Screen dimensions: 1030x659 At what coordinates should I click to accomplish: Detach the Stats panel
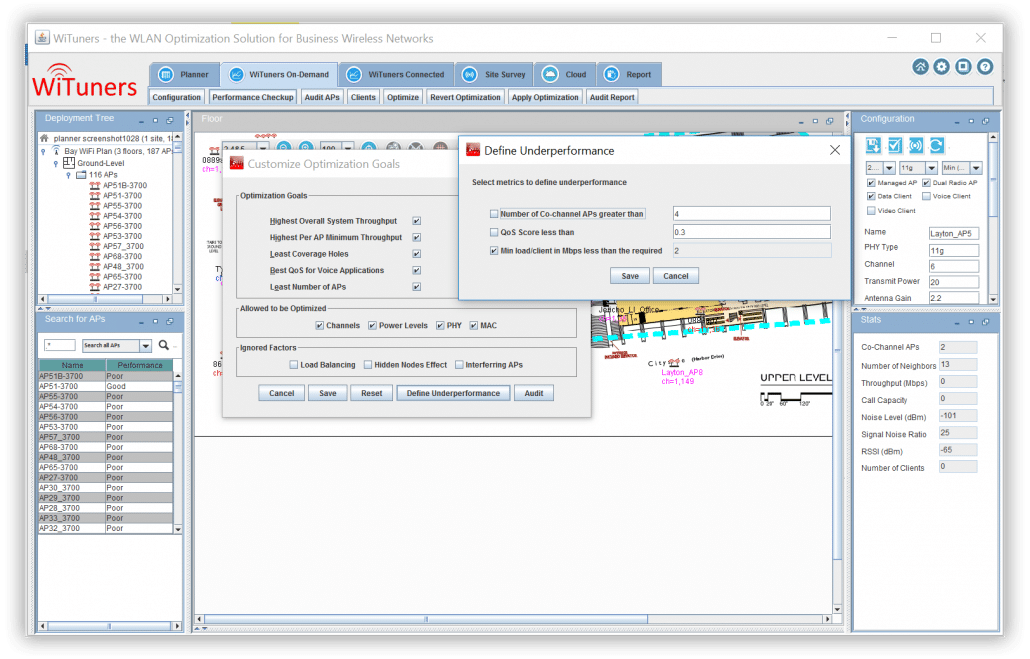point(985,323)
